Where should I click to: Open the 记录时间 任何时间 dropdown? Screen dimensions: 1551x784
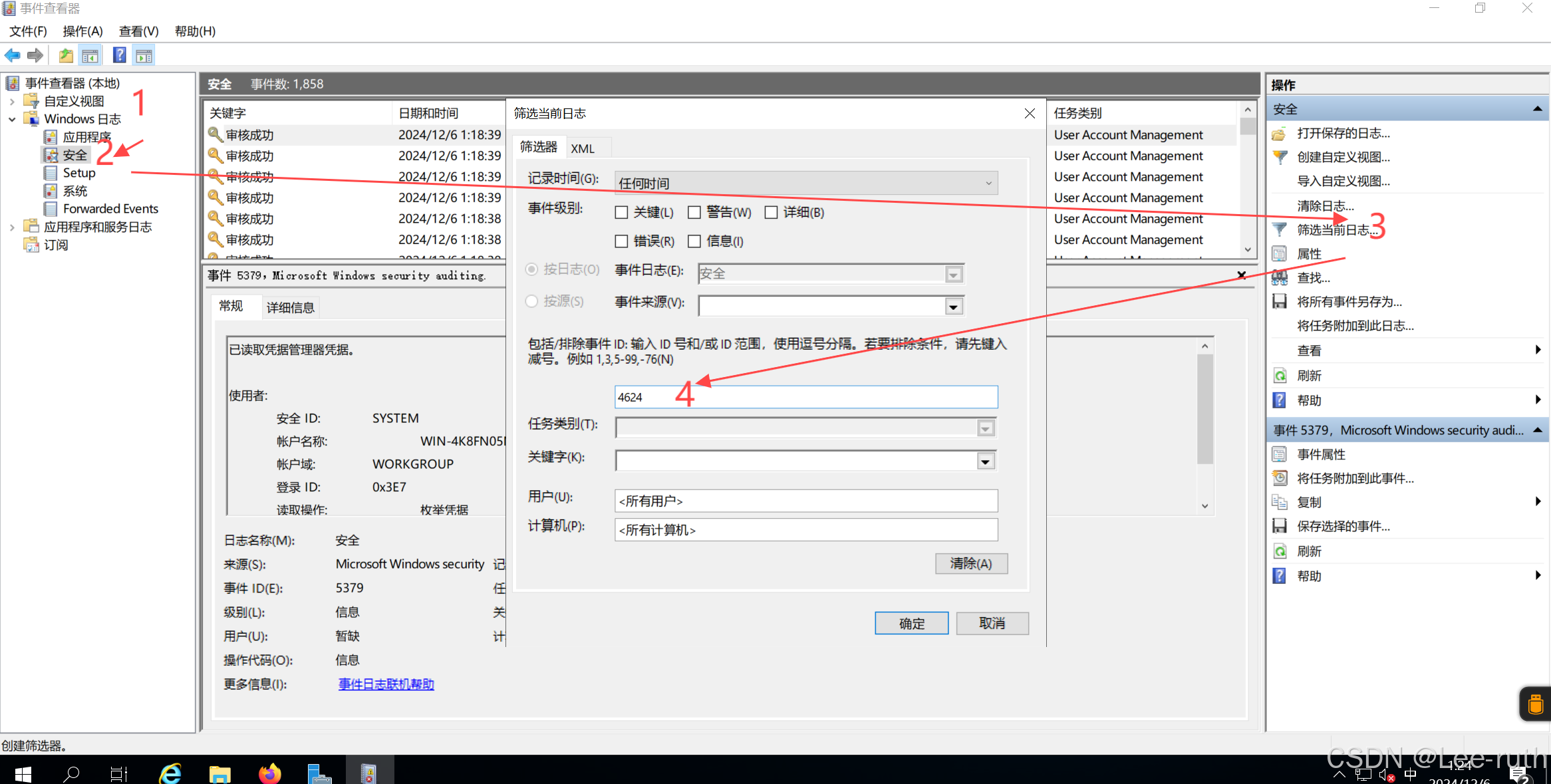tap(805, 184)
